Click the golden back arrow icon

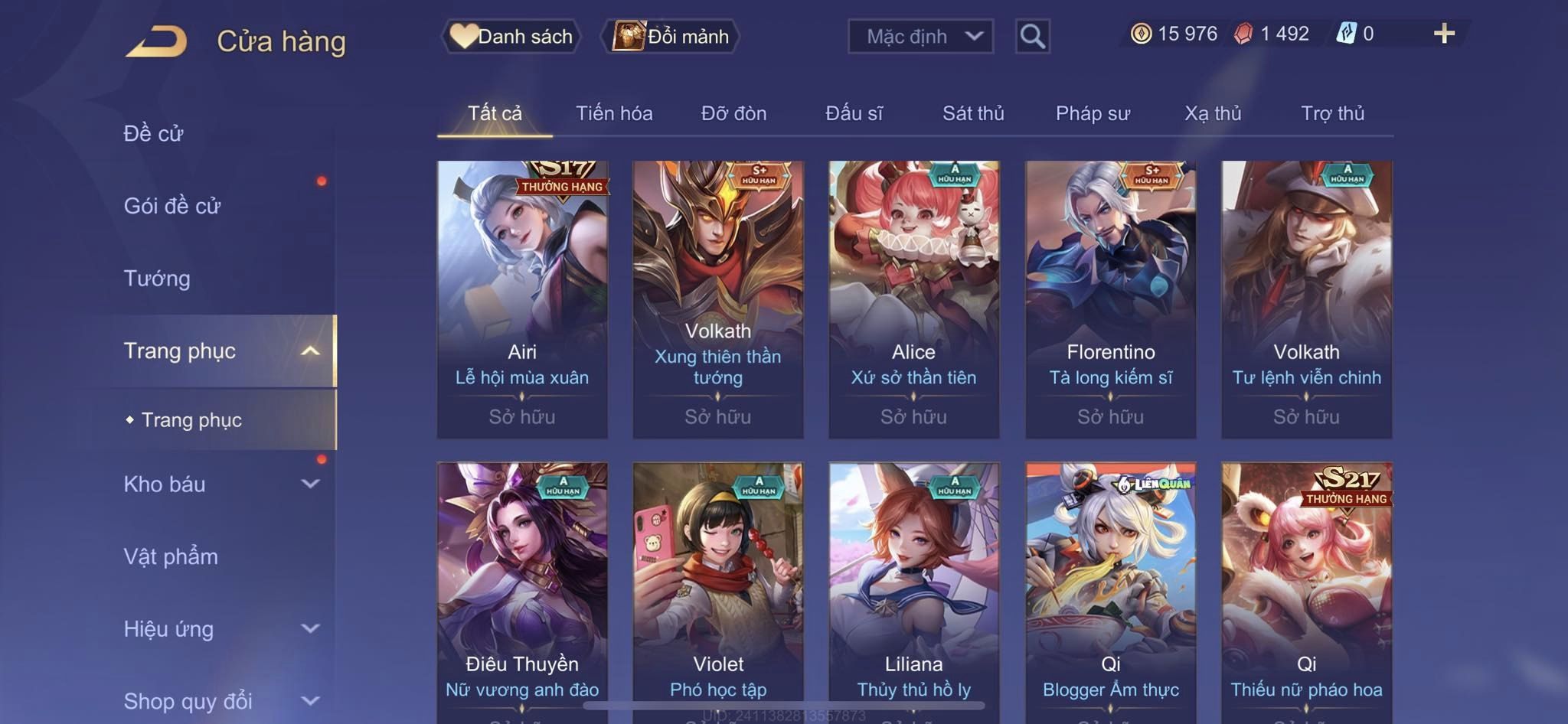pos(157,41)
